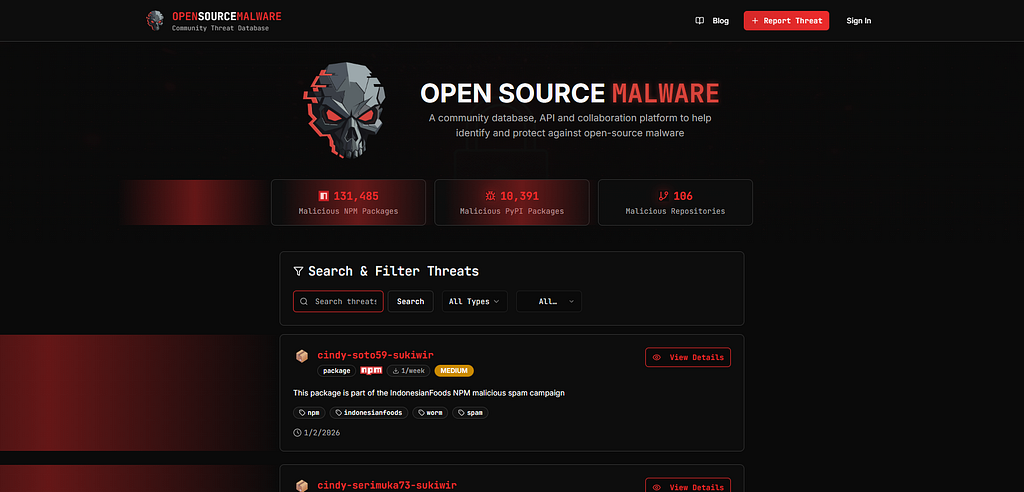
Task: Click the NPM icon beside 131,485
Action: 323,196
